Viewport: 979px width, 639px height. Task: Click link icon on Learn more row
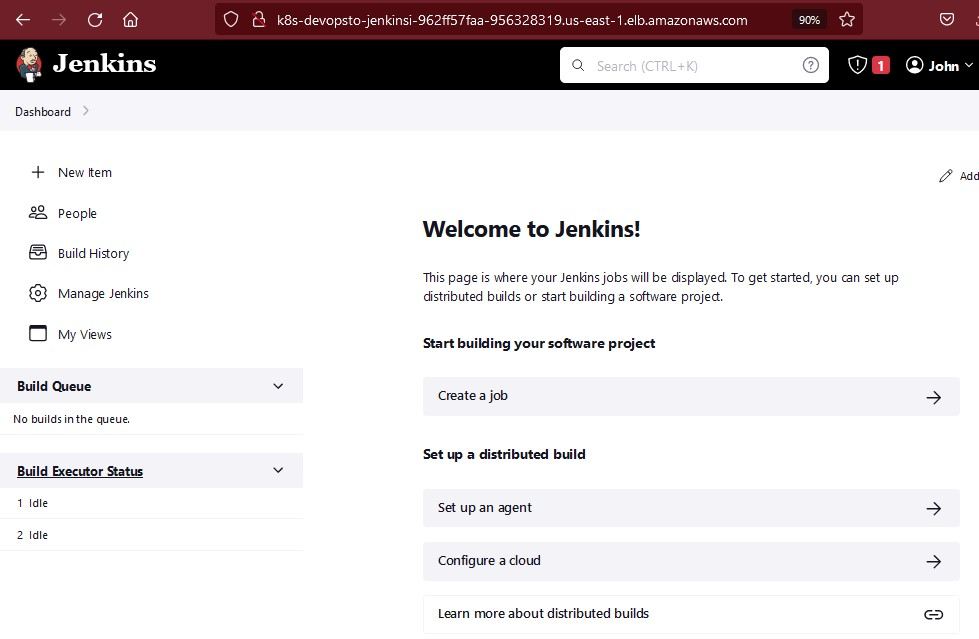click(933, 615)
